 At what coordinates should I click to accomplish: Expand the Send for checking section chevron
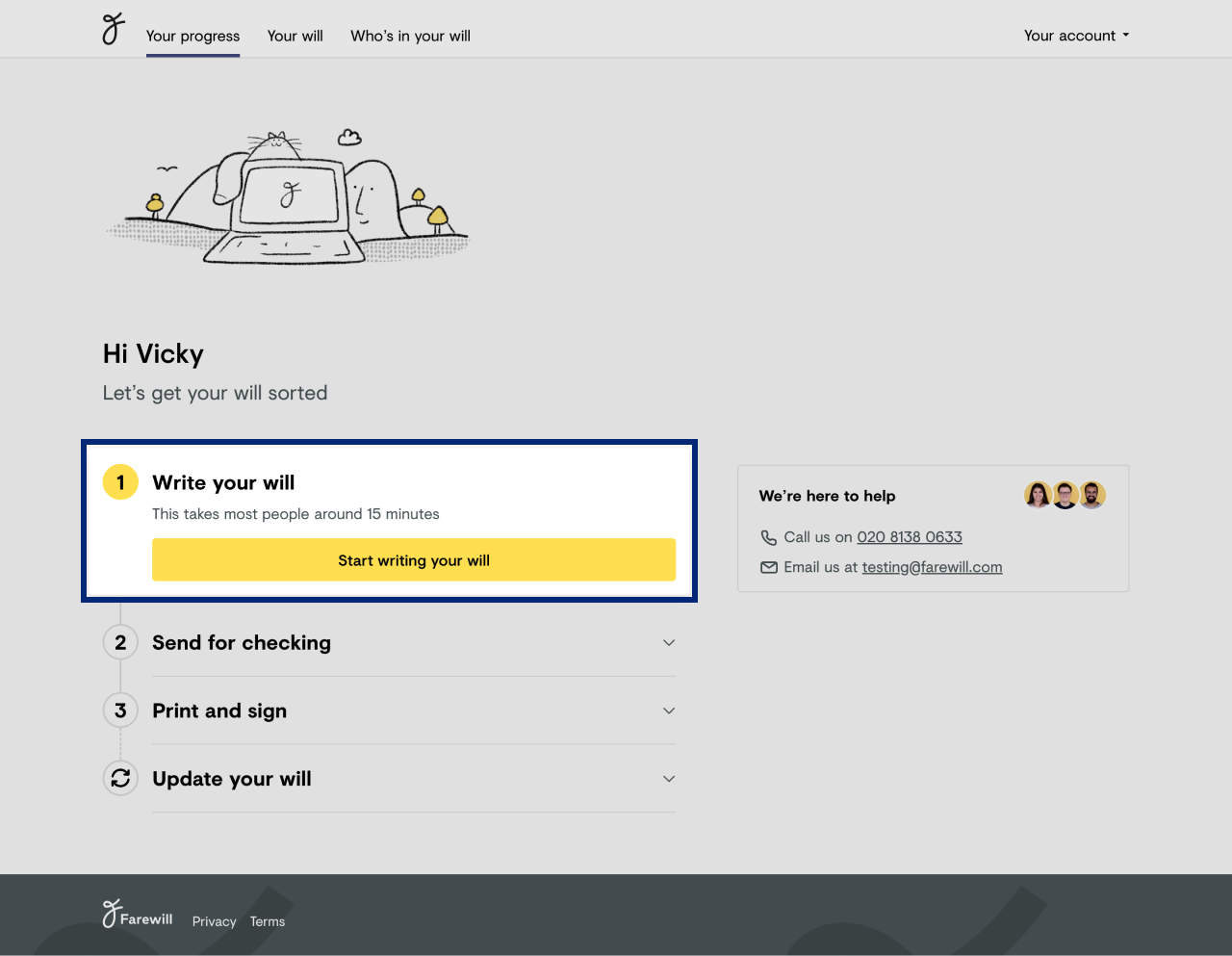tap(669, 642)
